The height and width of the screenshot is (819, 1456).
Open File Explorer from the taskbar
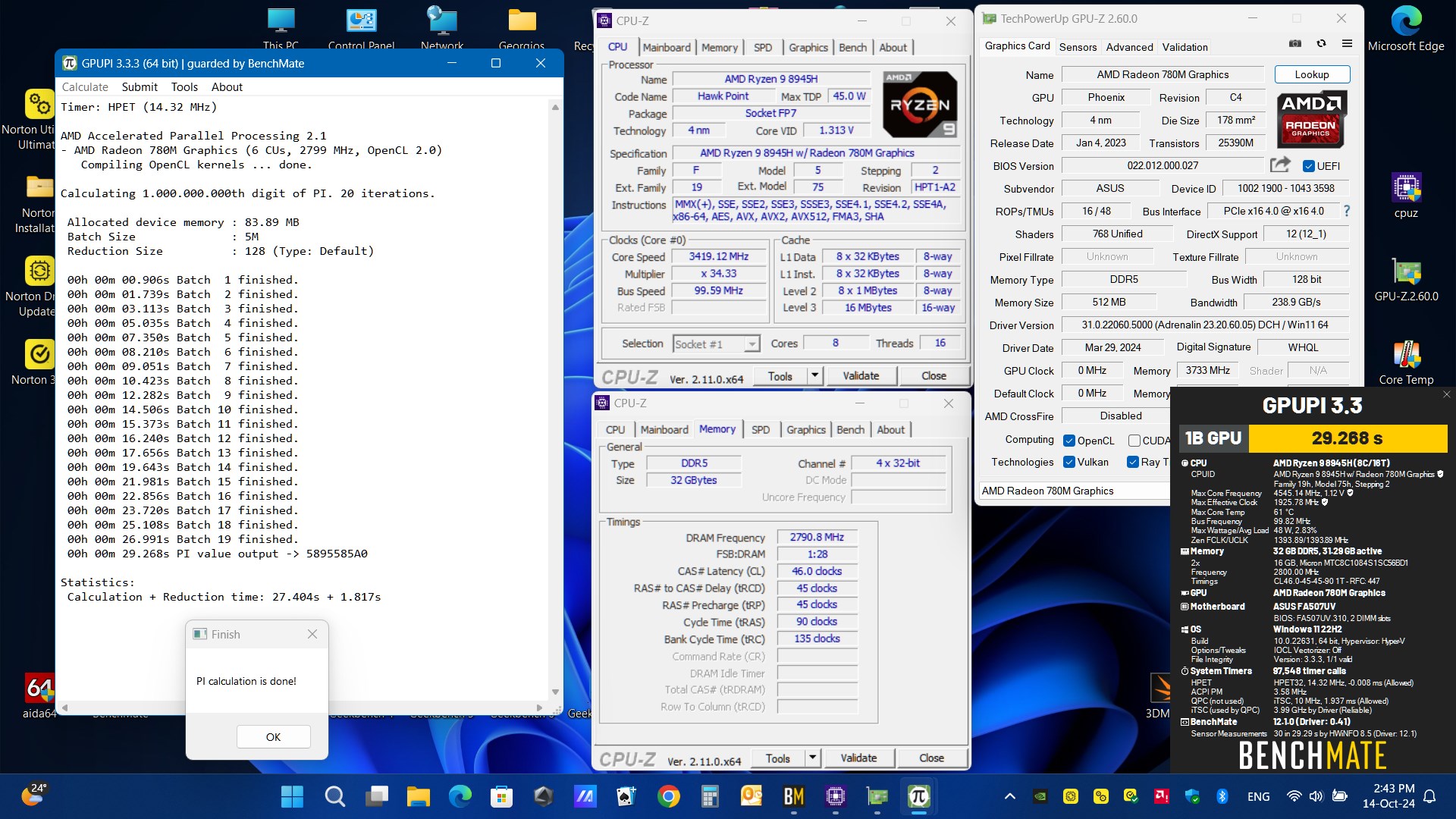coord(418,796)
